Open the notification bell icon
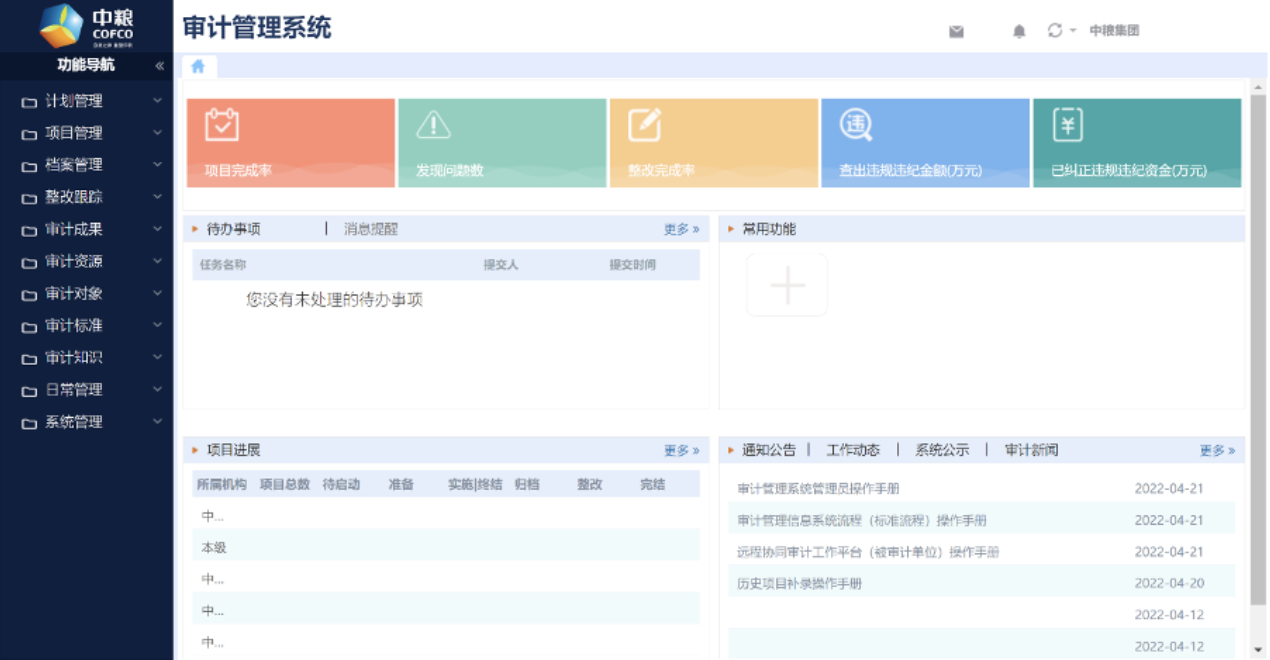1270x660 pixels. click(1019, 31)
